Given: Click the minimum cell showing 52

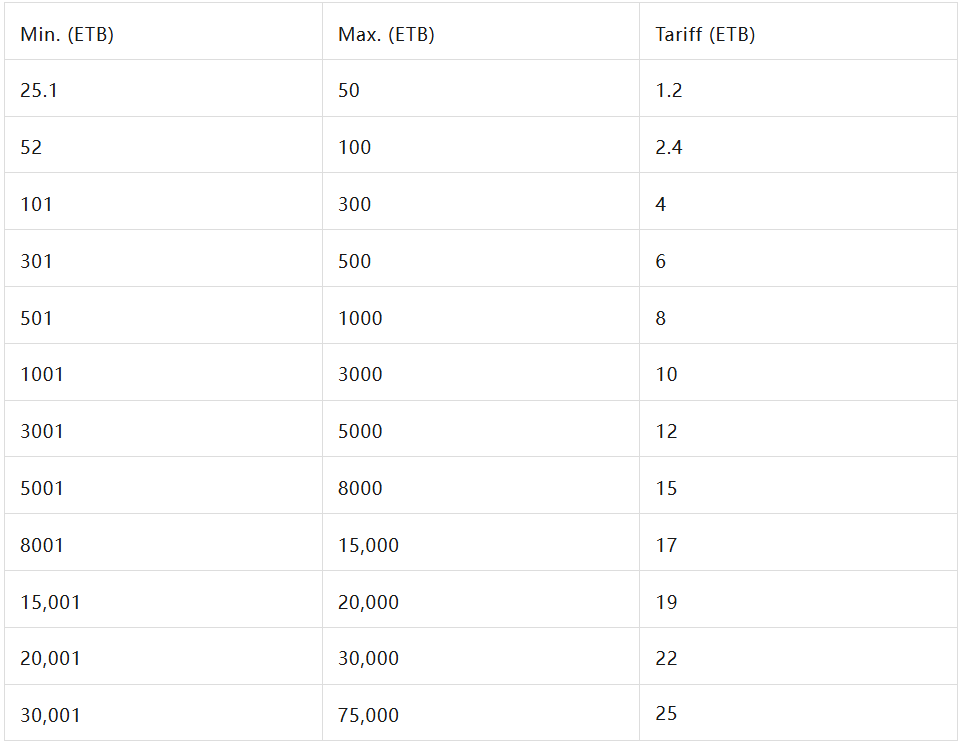Looking at the screenshot, I should 31,147.
